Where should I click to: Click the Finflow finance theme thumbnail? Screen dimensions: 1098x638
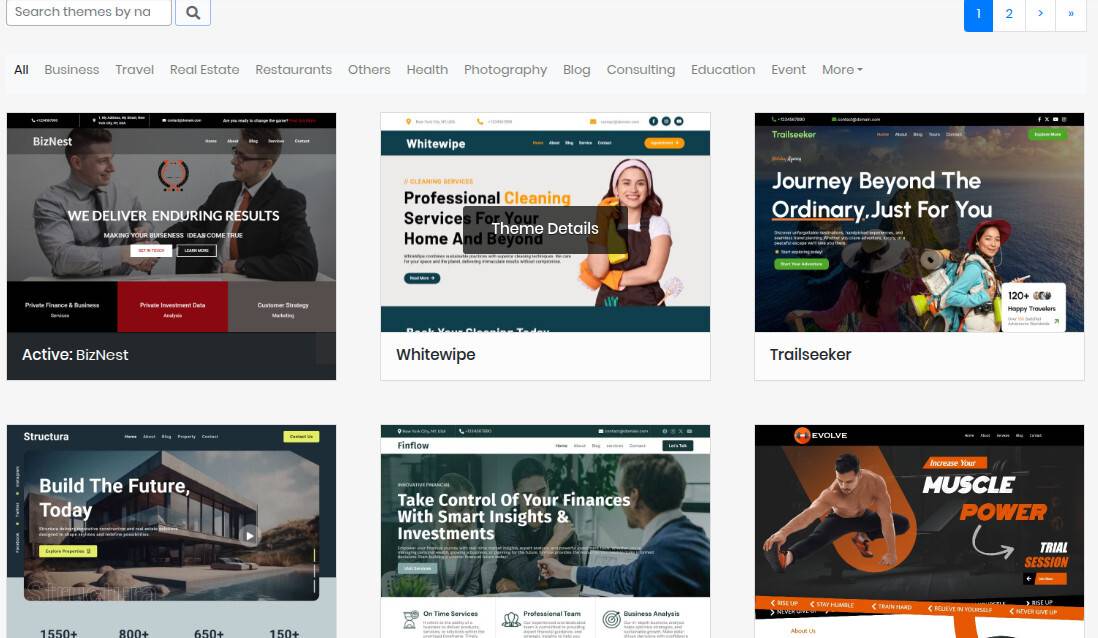[545, 530]
